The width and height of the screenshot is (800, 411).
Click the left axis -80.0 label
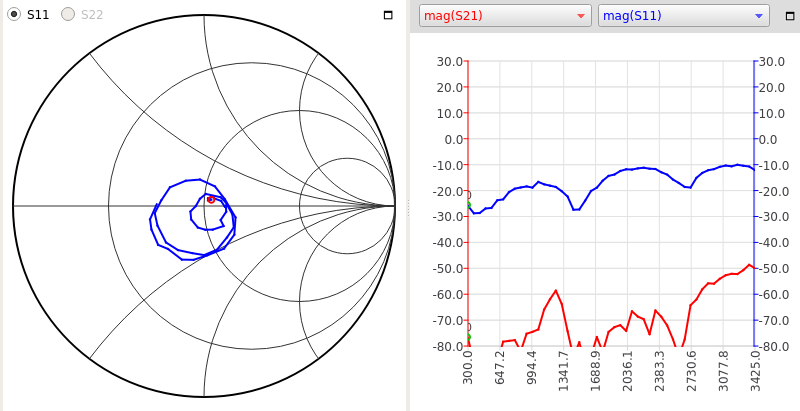click(448, 346)
